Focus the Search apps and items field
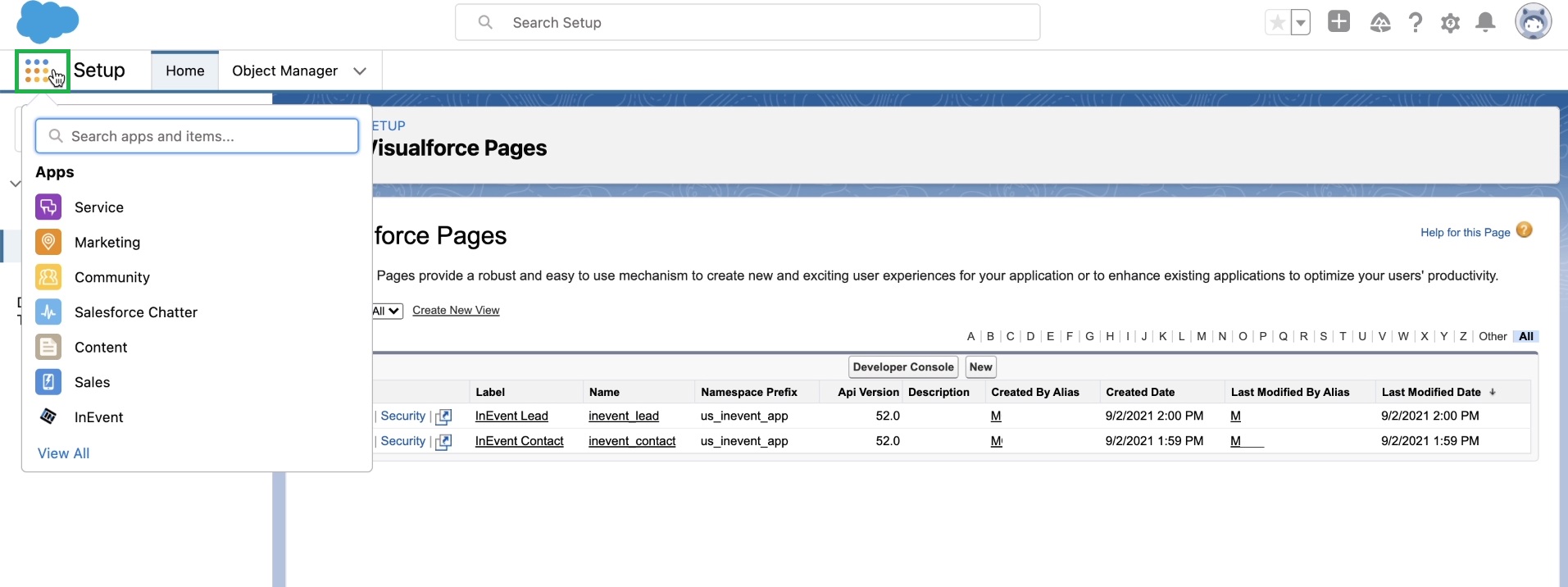The image size is (1568, 587). pyautogui.click(x=197, y=136)
